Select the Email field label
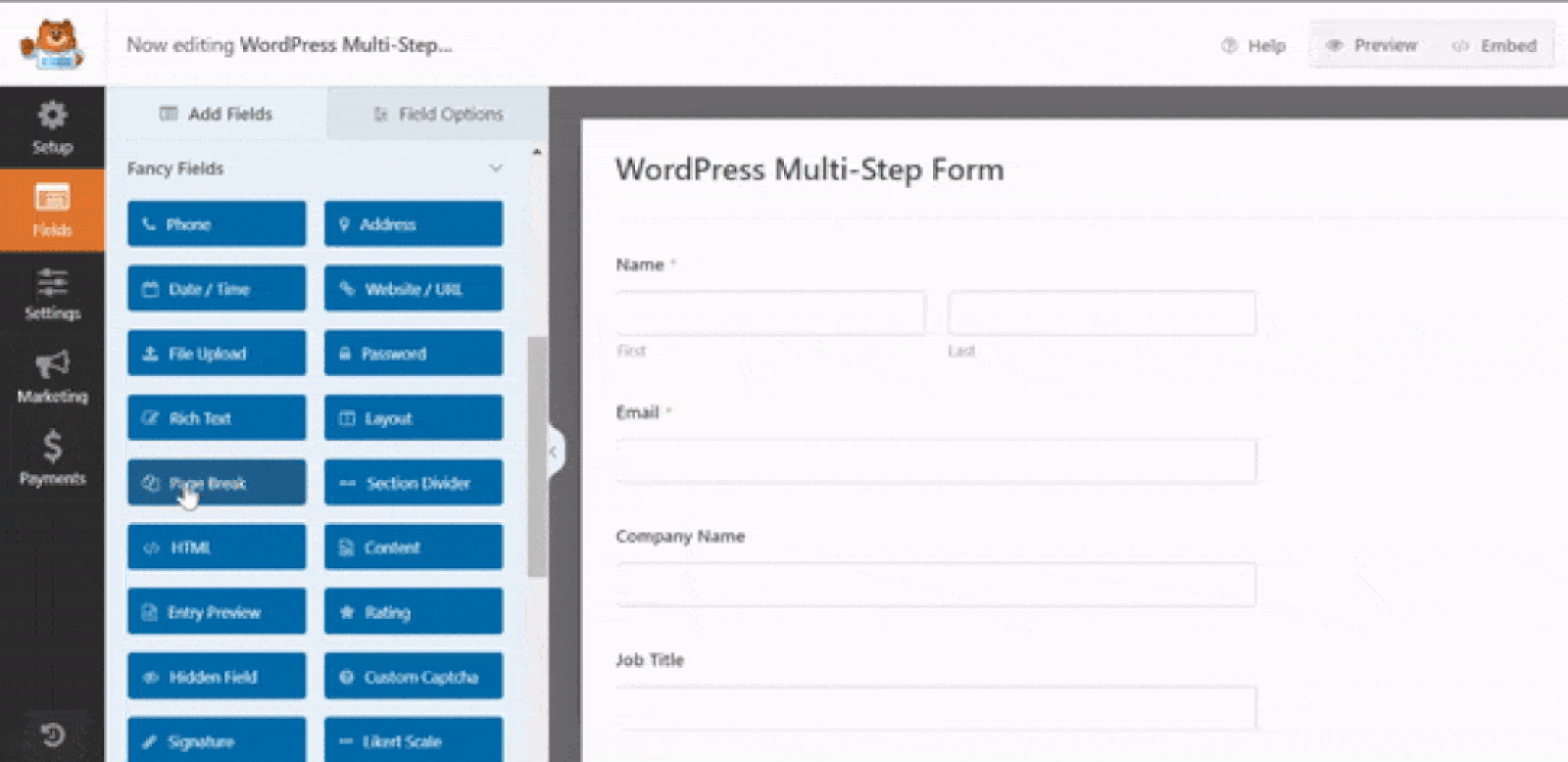This screenshot has width=1568, height=762. (x=637, y=412)
